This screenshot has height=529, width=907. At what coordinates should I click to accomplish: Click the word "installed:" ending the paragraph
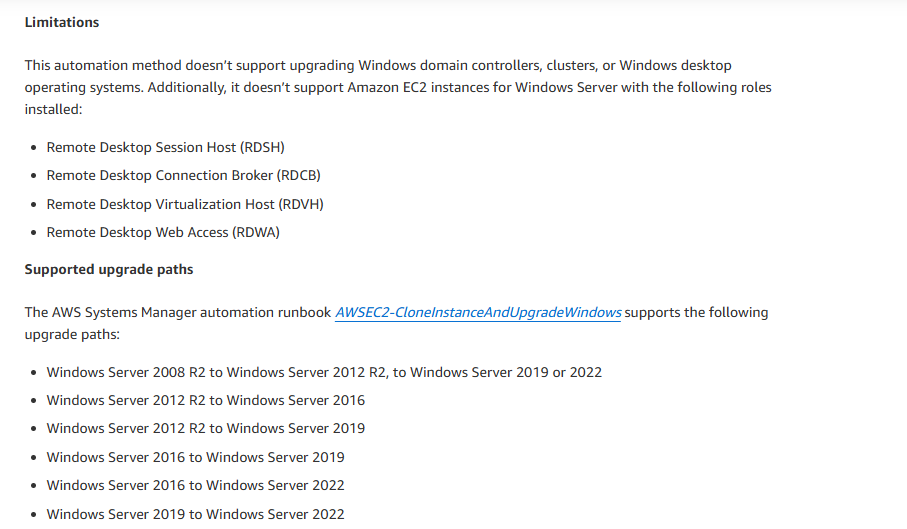[53, 109]
